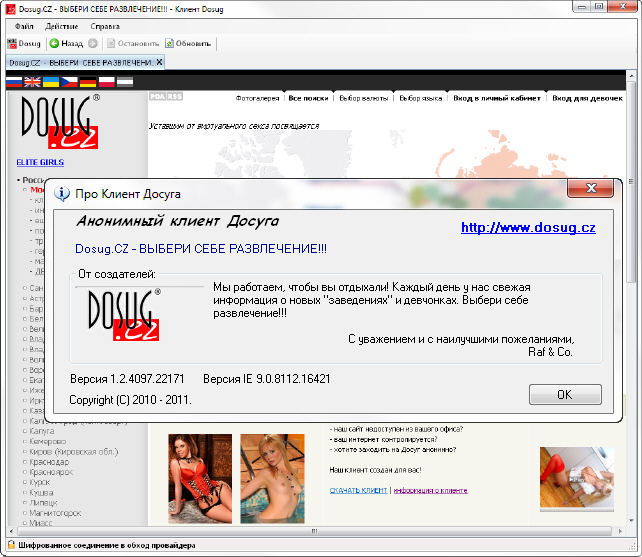The width and height of the screenshot is (642, 557).
Task: Click the horizontal scrollbar thumb
Action: click(x=314, y=531)
